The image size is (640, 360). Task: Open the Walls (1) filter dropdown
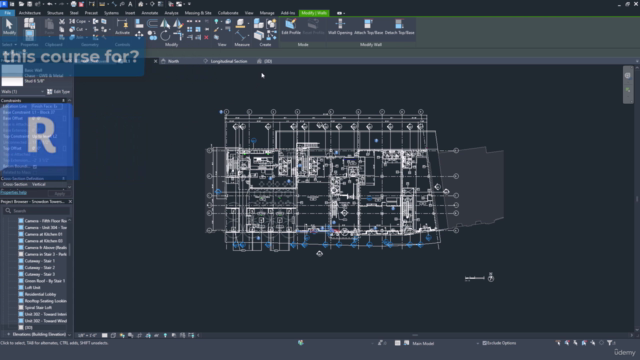pos(22,92)
